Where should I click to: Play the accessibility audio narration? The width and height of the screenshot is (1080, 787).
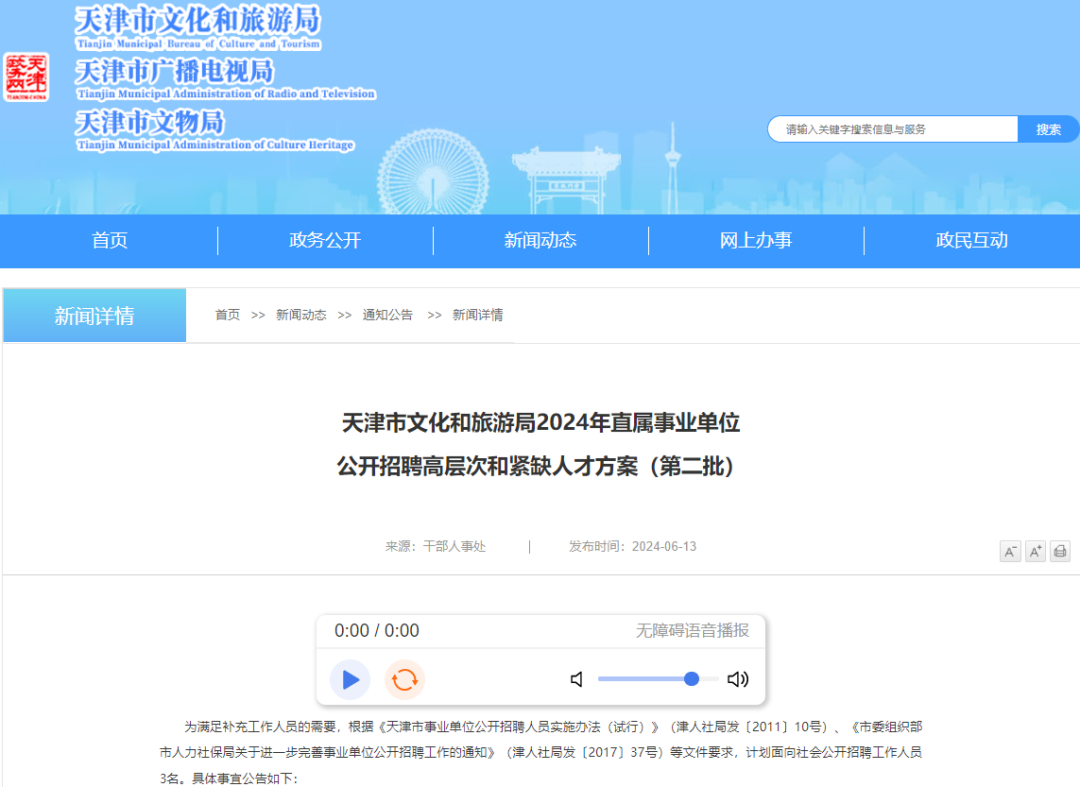point(349,679)
